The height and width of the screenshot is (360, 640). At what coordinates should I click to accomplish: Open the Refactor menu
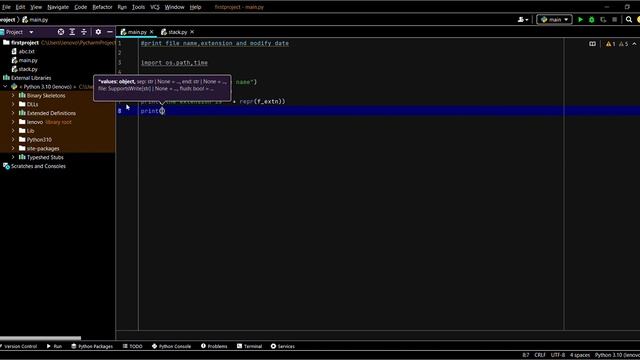(102, 7)
